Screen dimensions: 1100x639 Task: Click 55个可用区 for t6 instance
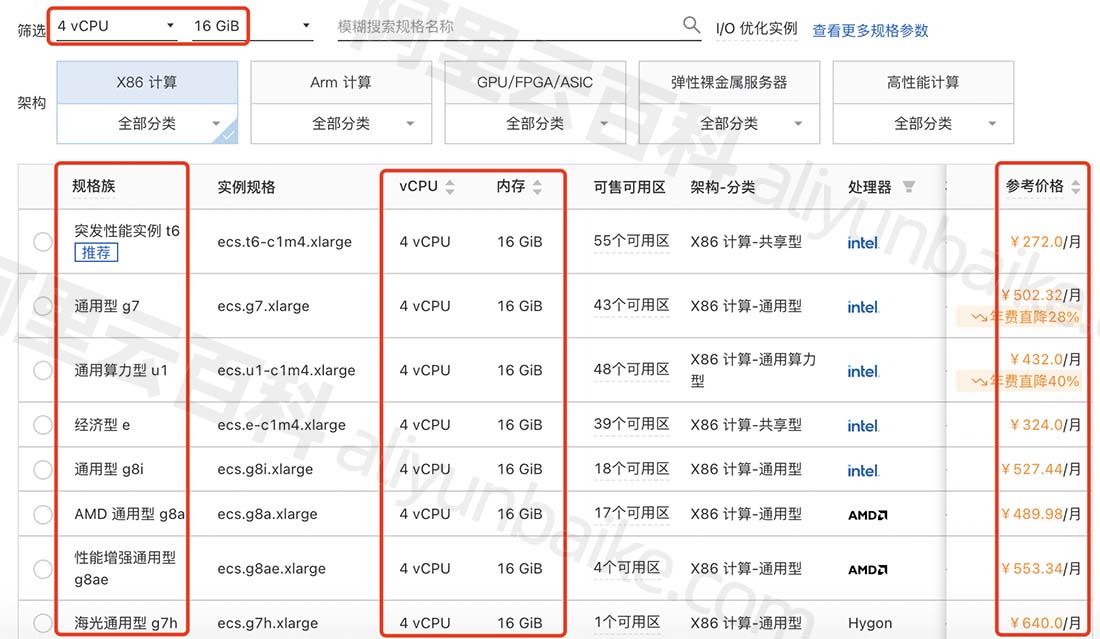pyautogui.click(x=631, y=241)
